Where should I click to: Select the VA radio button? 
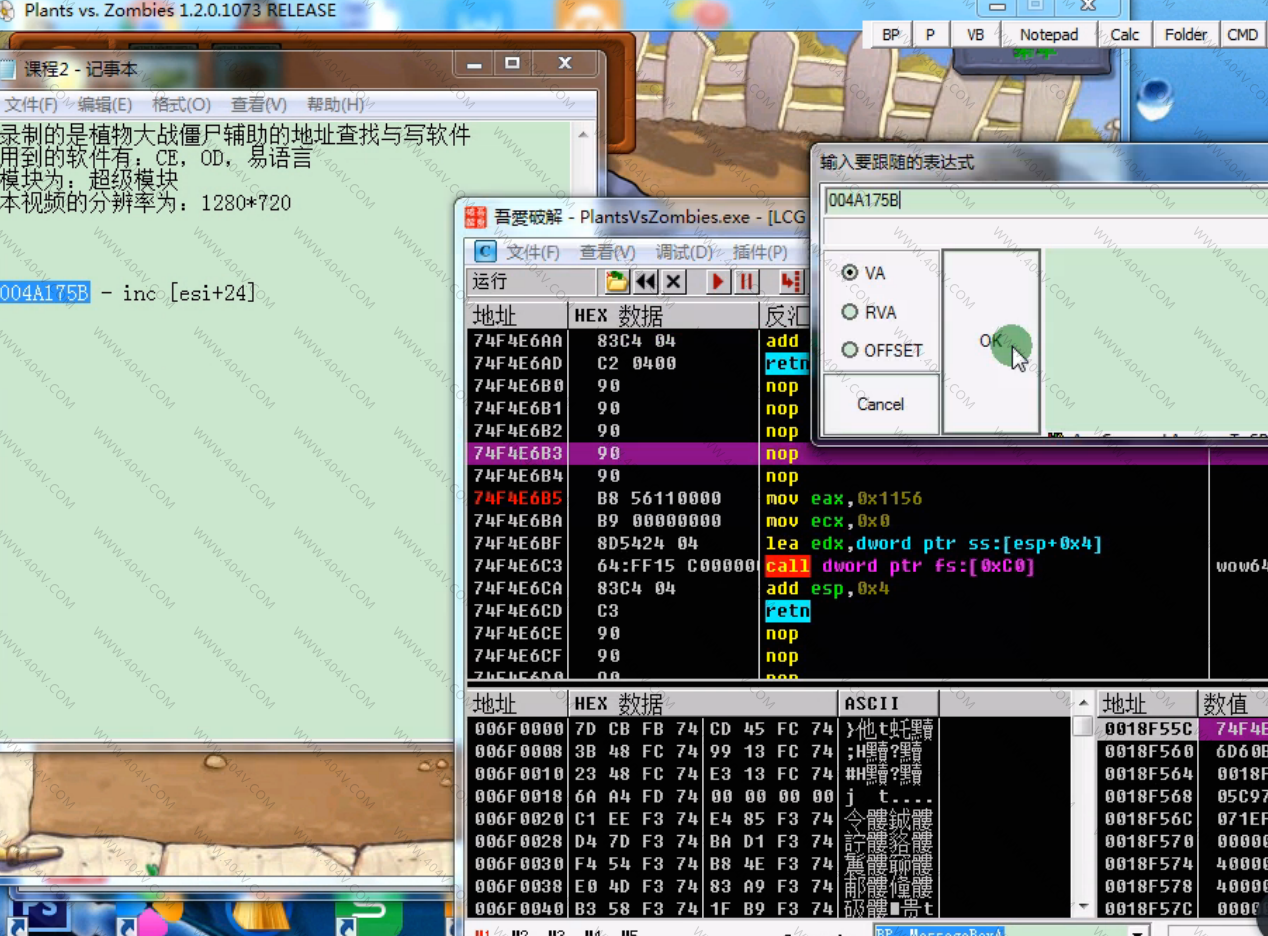[850, 272]
